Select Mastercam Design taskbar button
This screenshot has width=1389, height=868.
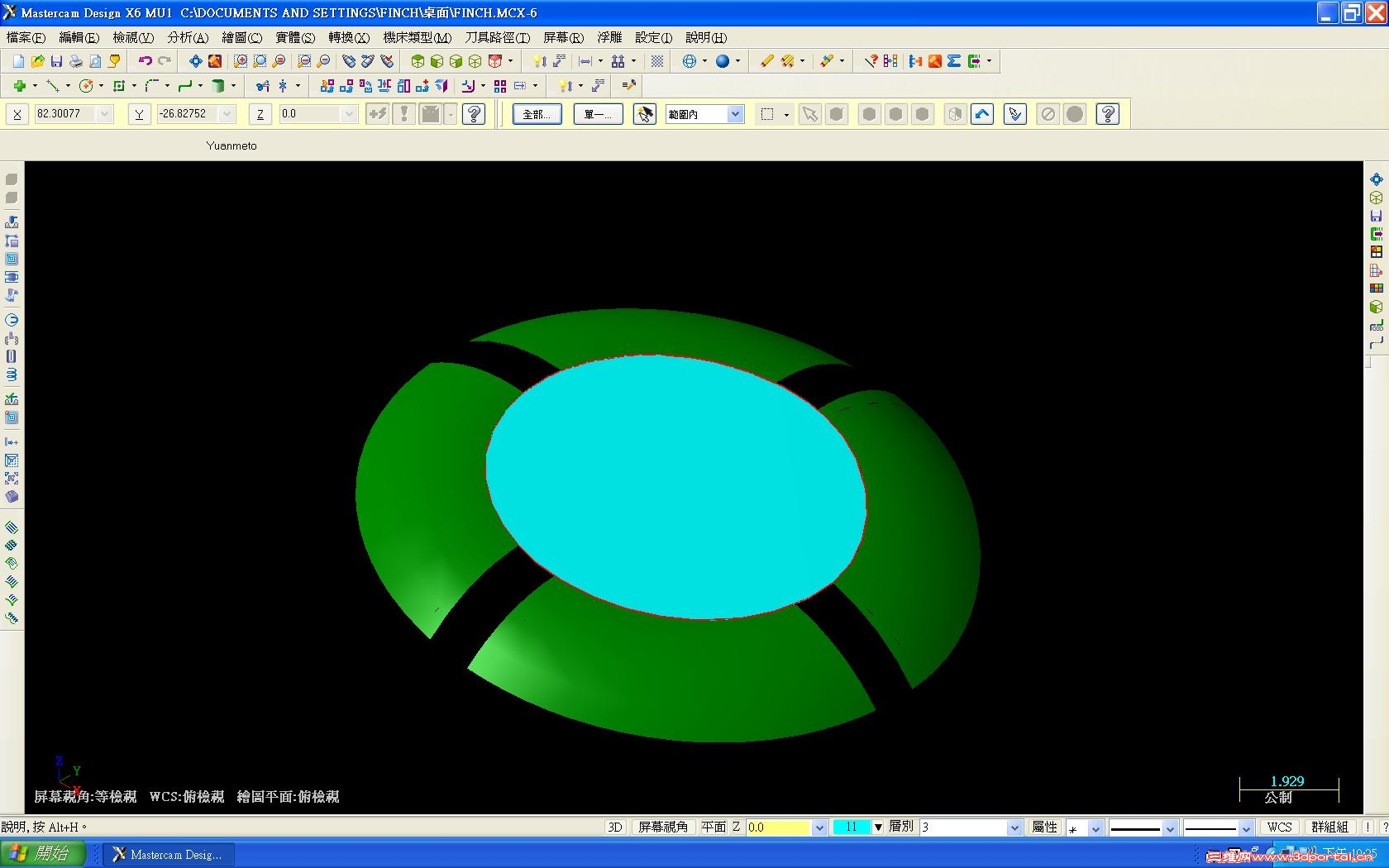pos(169,854)
